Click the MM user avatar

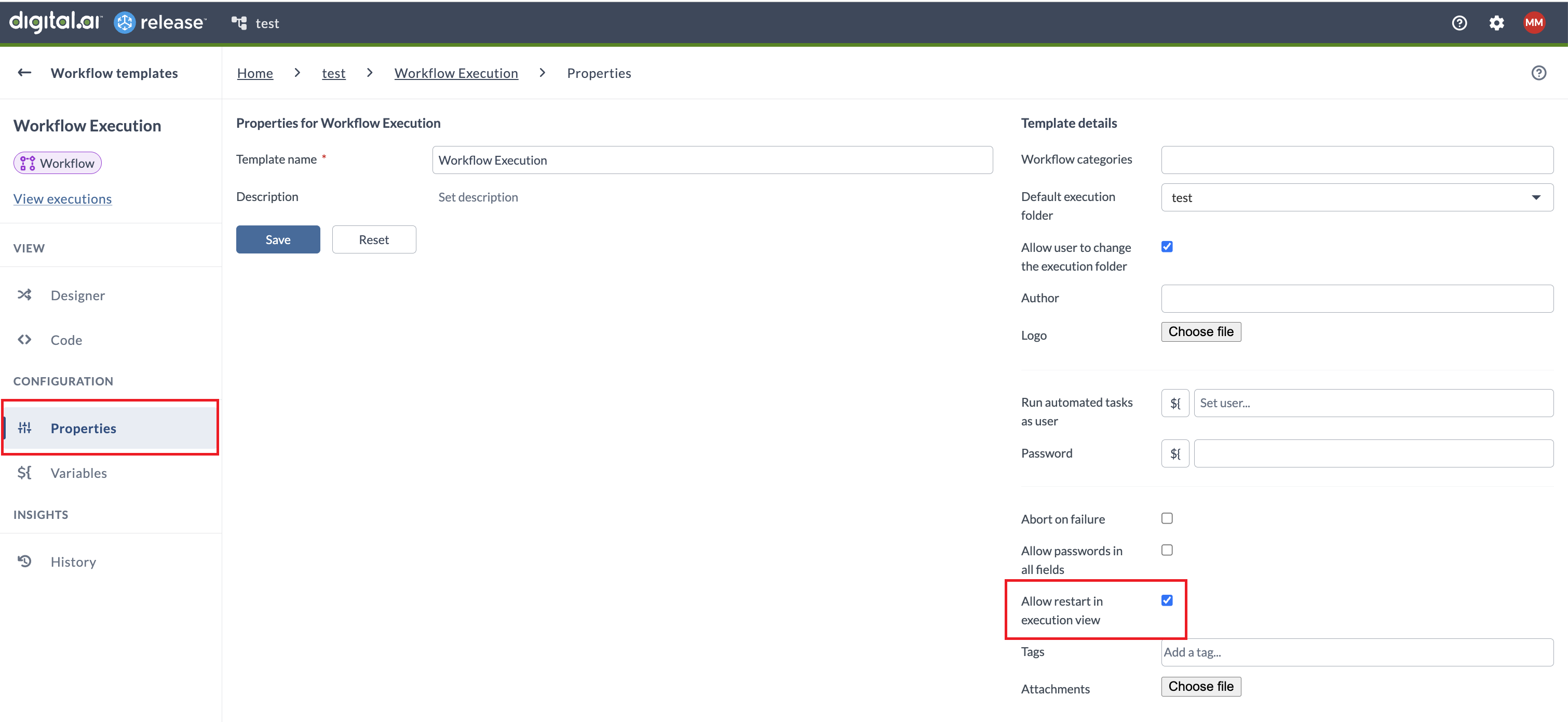(x=1534, y=22)
